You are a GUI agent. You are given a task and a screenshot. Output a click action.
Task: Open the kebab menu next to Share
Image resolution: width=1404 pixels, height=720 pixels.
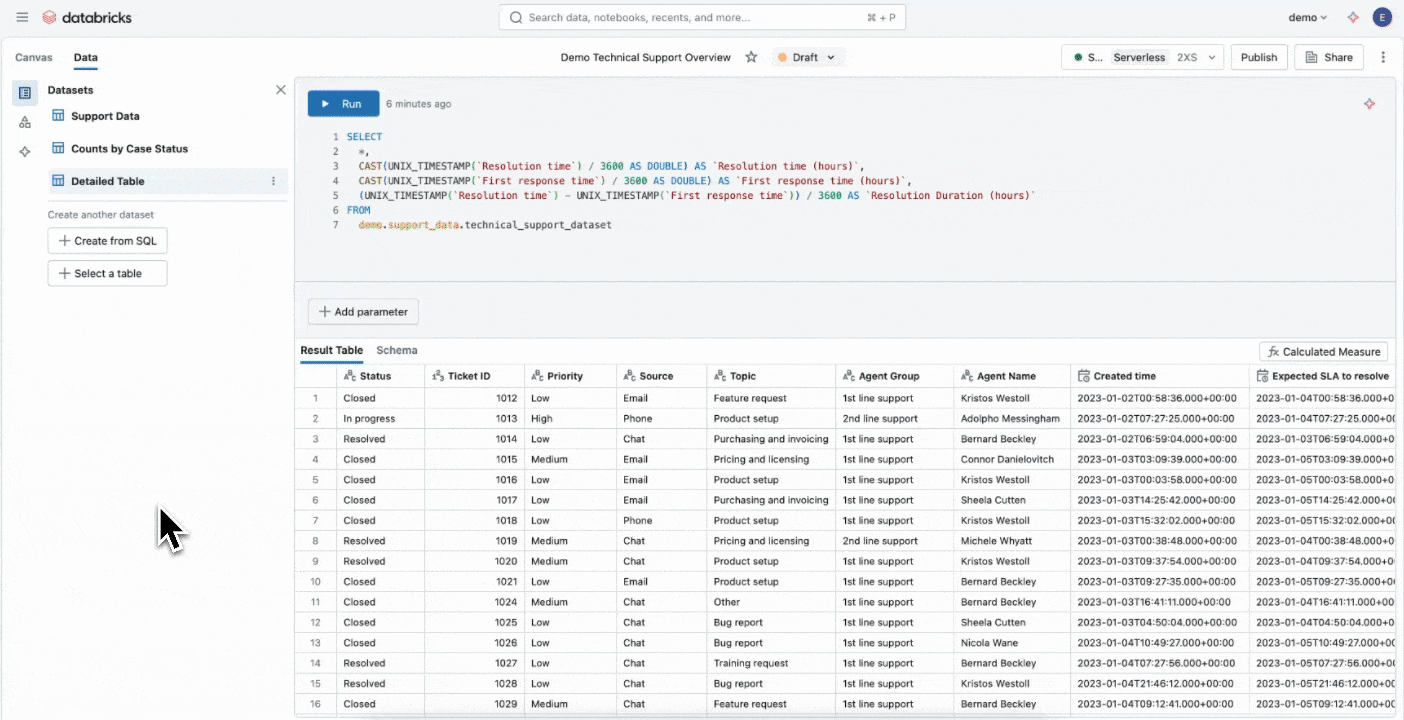tap(1383, 57)
